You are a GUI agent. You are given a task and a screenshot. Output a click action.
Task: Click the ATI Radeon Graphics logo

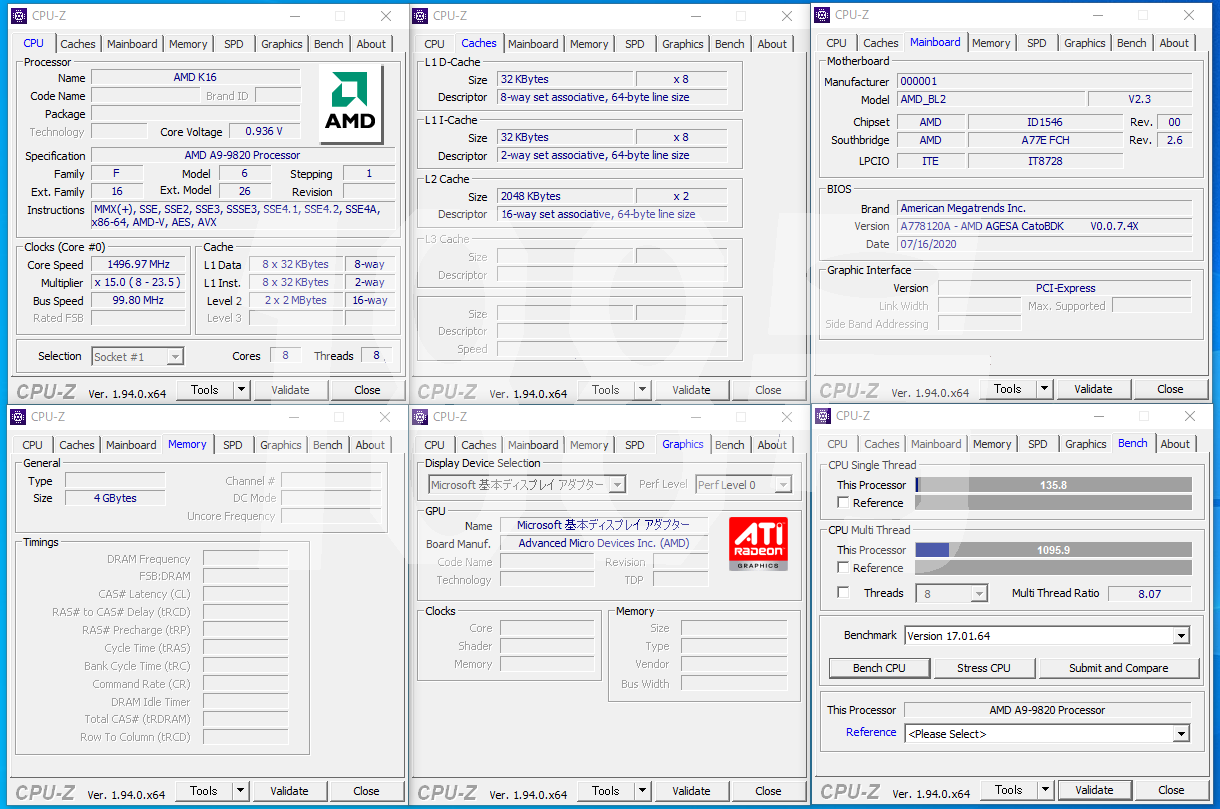point(758,544)
